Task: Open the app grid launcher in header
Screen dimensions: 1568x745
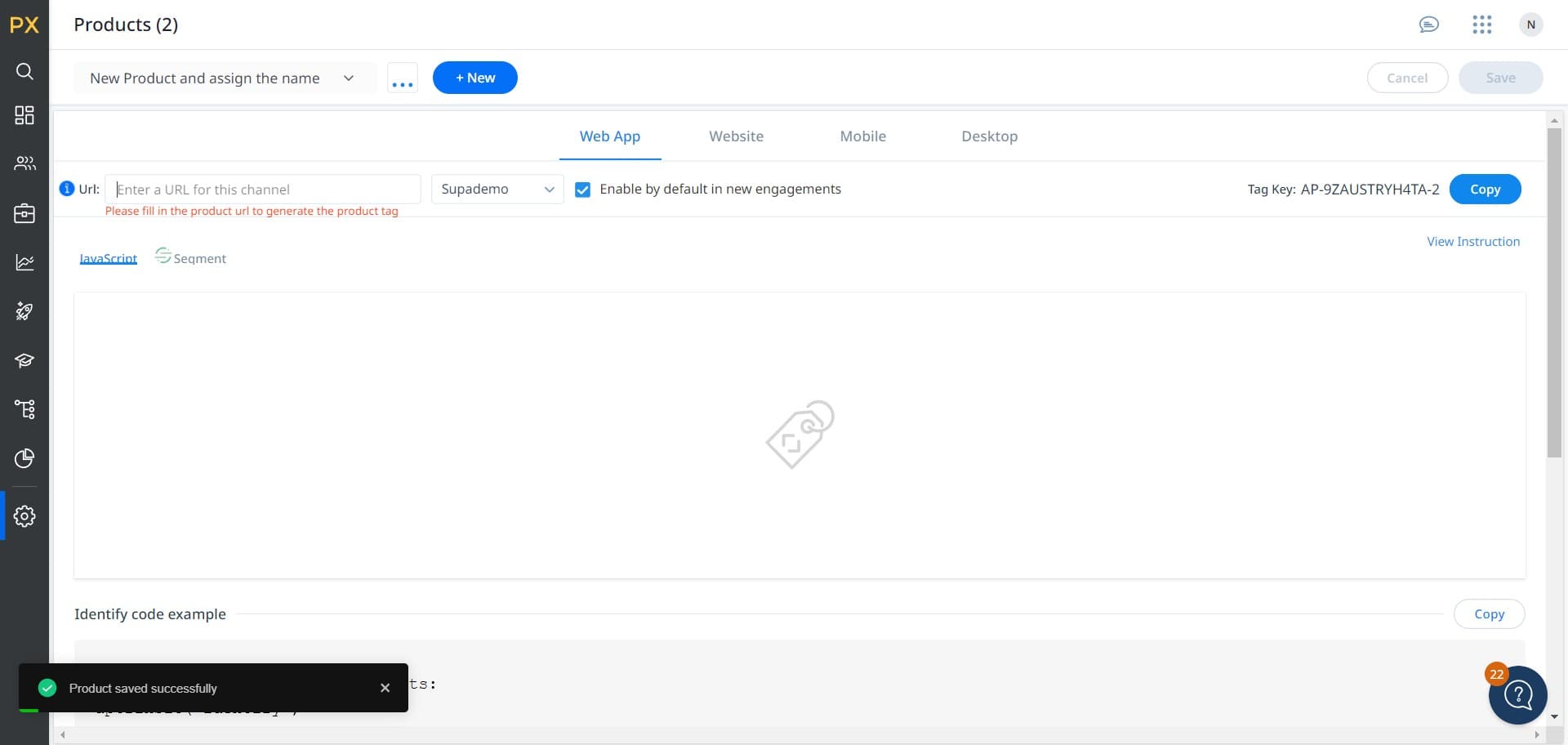Action: 1482,25
